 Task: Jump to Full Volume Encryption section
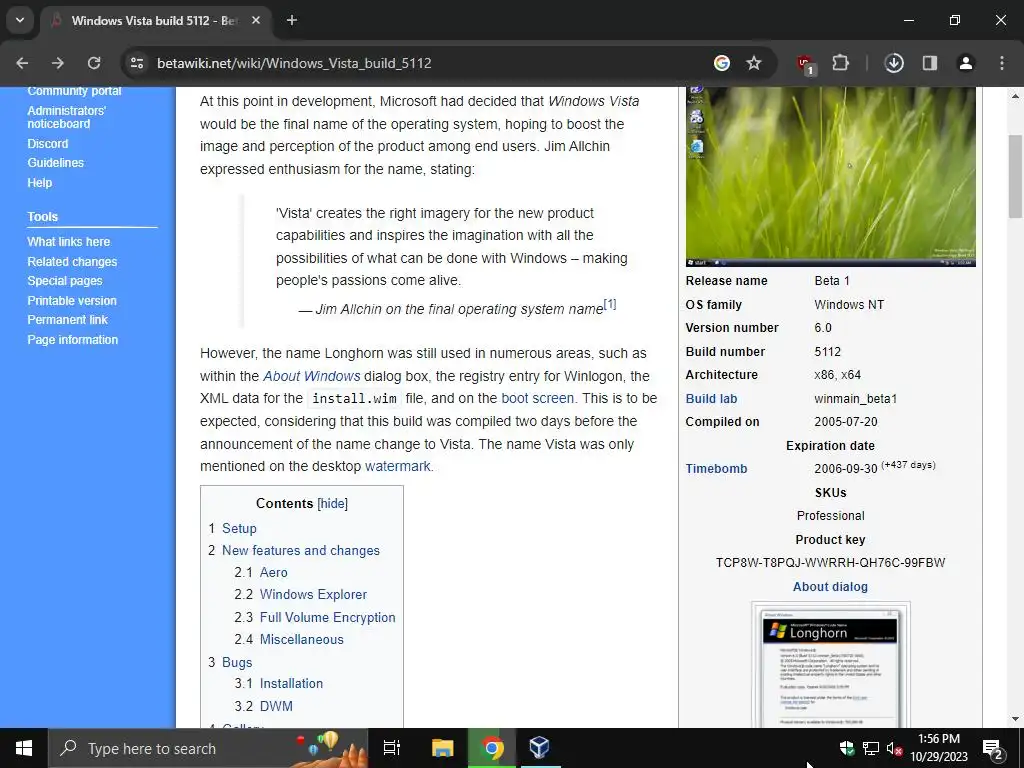tap(328, 617)
